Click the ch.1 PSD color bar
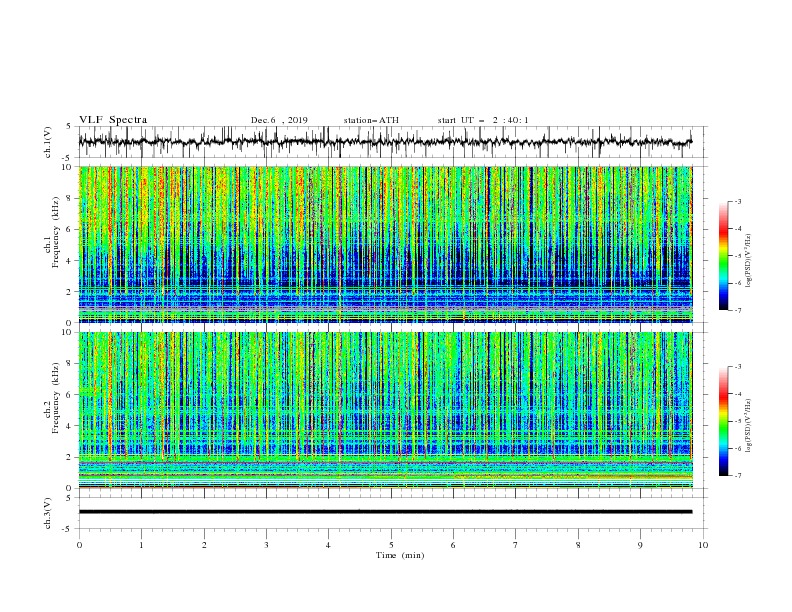792x612 pixels. coord(723,256)
